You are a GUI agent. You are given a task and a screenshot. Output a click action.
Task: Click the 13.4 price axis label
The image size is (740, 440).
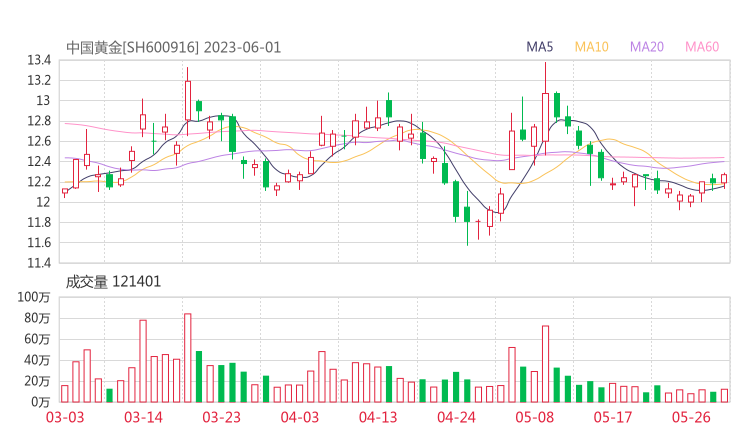pyautogui.click(x=39, y=60)
